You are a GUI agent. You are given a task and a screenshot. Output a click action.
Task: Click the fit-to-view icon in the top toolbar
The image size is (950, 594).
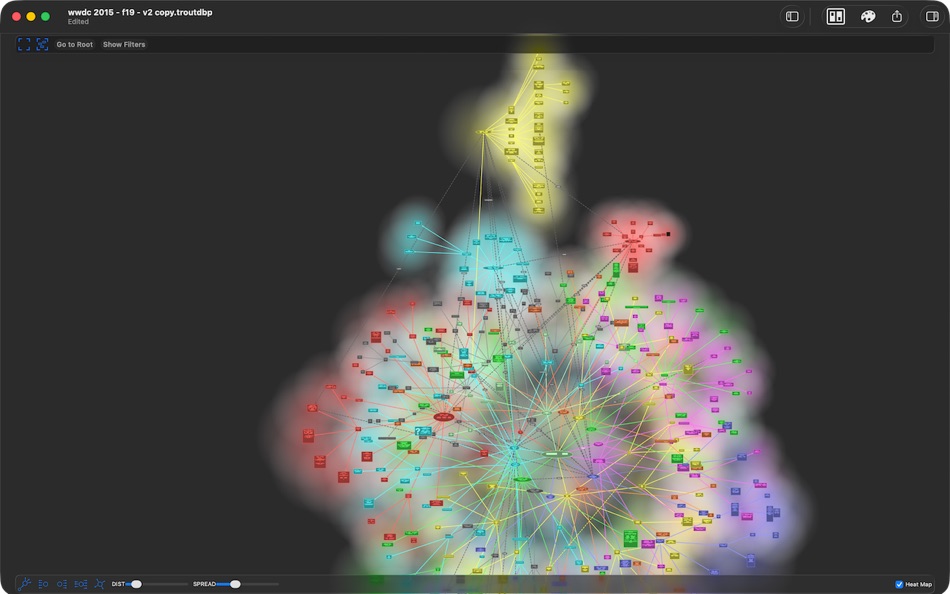[24, 44]
